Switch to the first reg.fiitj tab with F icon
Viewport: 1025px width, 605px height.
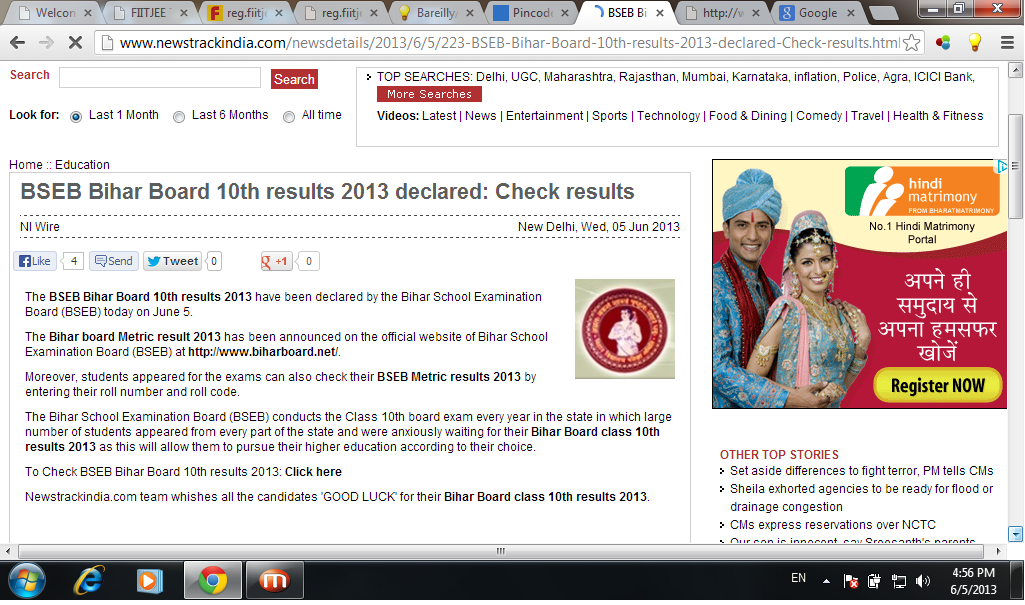(x=244, y=12)
